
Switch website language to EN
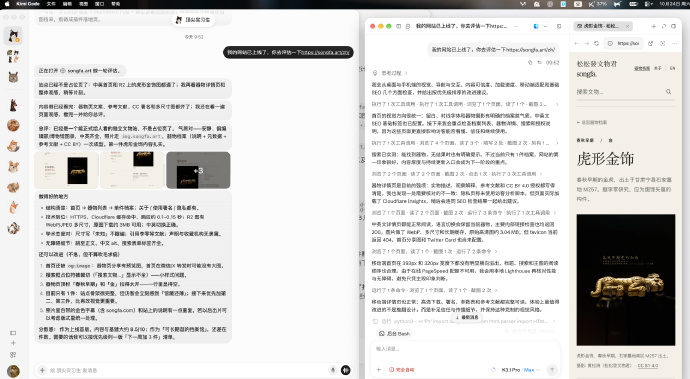pos(672,68)
